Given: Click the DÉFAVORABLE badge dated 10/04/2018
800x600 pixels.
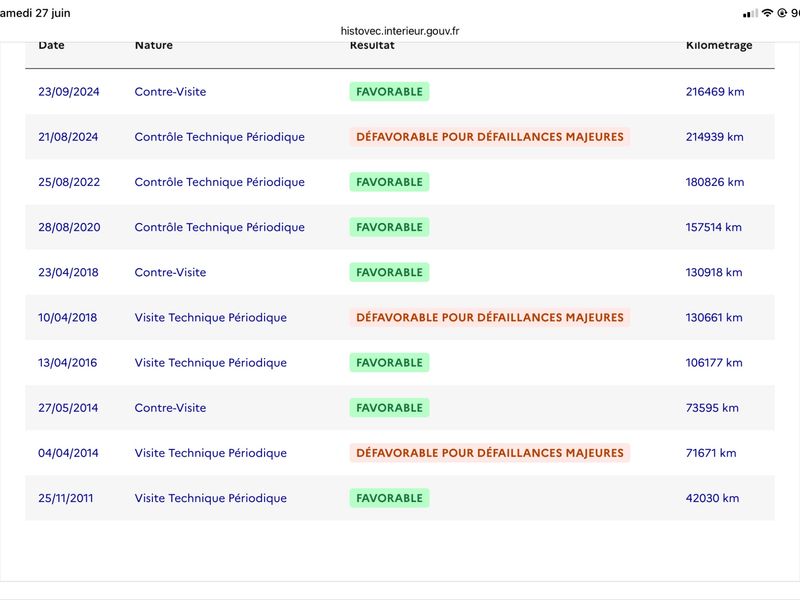Looking at the screenshot, I should pos(490,317).
